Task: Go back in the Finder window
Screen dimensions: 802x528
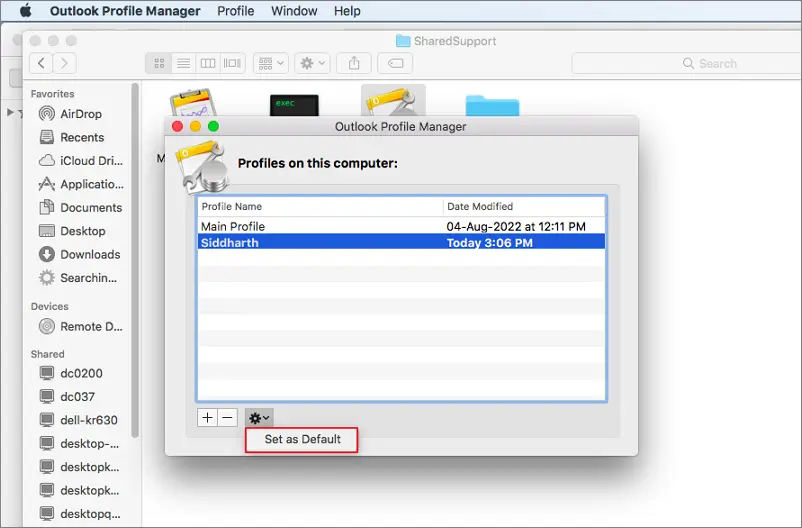Action: click(41, 63)
